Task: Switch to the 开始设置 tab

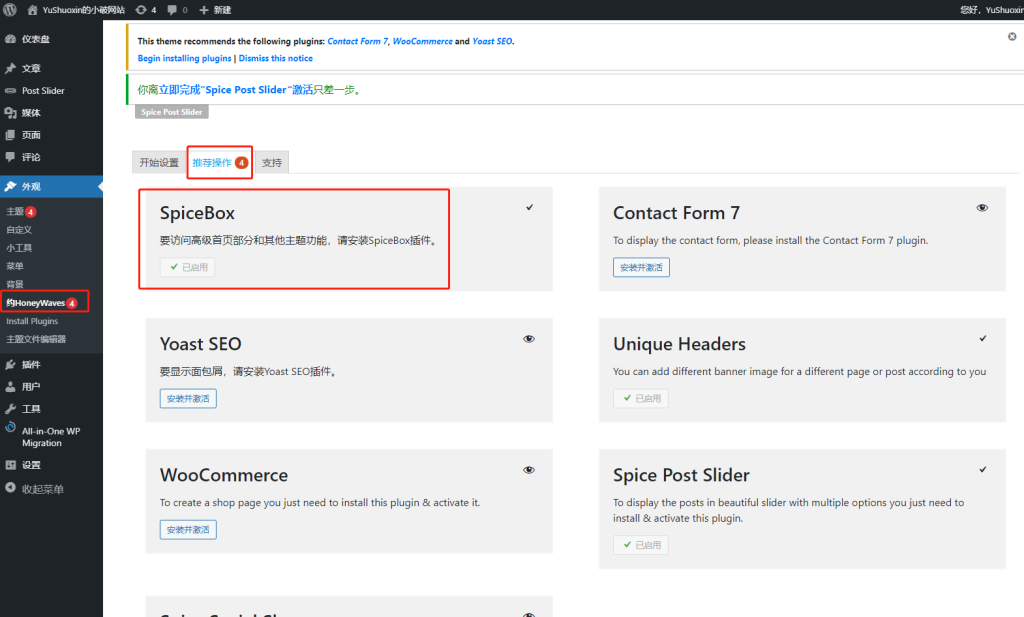Action: pyautogui.click(x=159, y=162)
